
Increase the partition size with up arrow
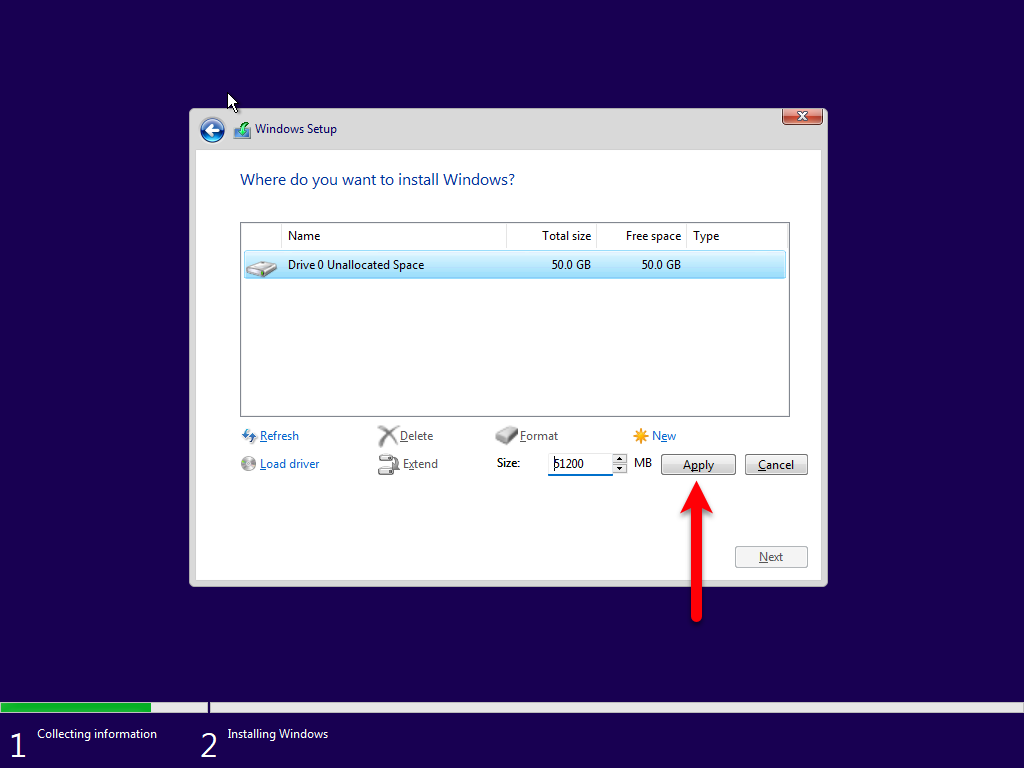(x=619, y=458)
